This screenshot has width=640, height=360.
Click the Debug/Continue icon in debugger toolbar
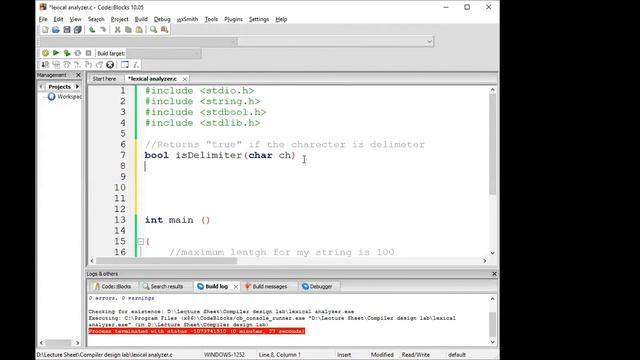point(45,64)
